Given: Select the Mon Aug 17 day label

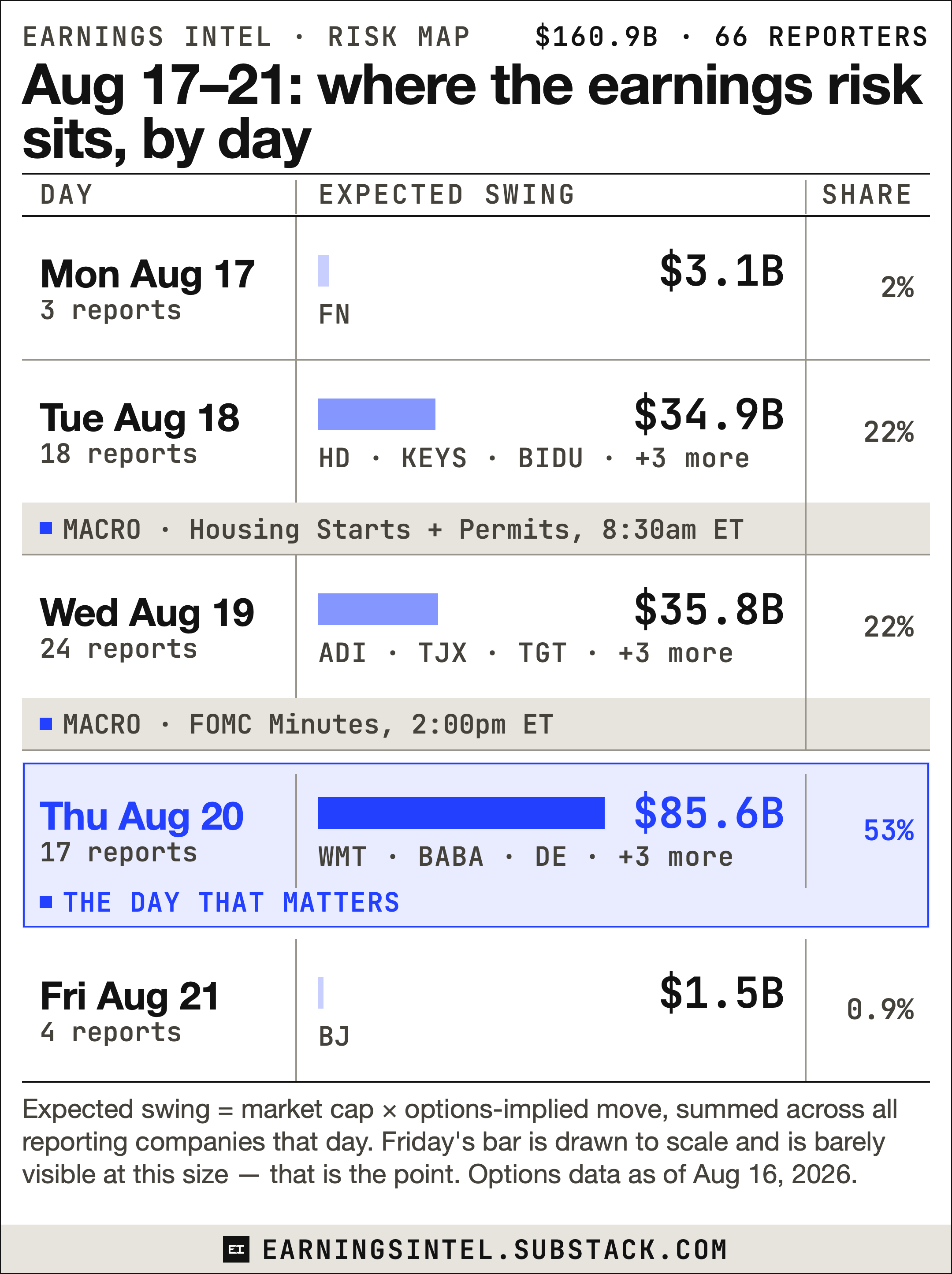Looking at the screenshot, I should click(148, 274).
